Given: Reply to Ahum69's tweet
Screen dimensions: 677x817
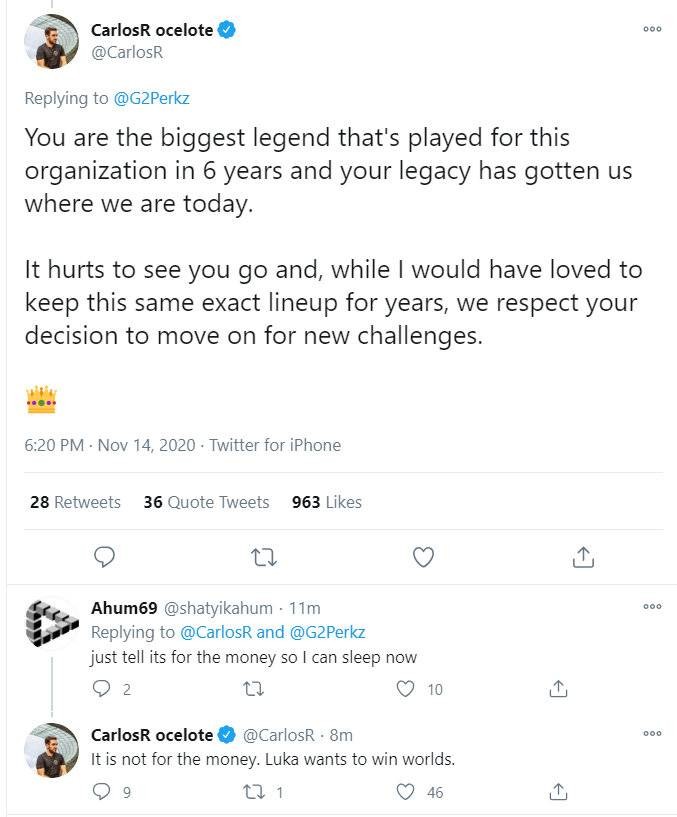Looking at the screenshot, I should 101,688.
